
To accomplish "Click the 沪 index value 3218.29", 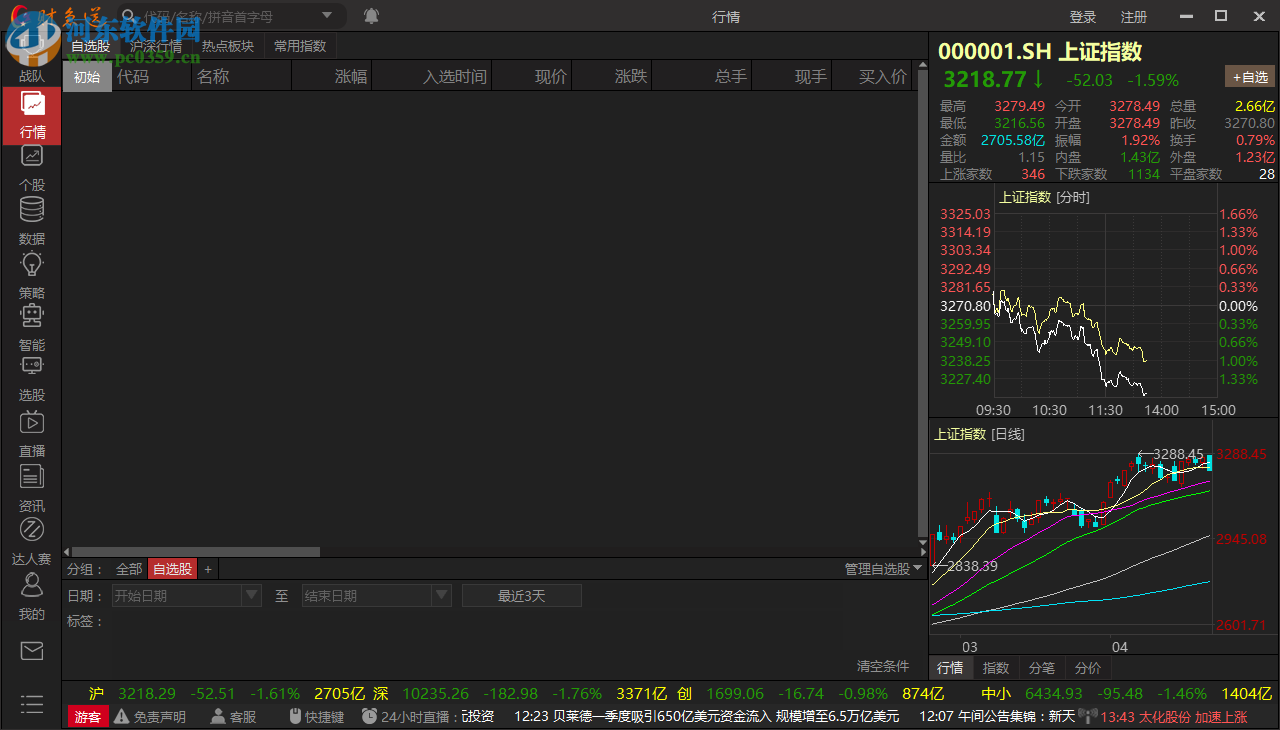I will tap(147, 693).
